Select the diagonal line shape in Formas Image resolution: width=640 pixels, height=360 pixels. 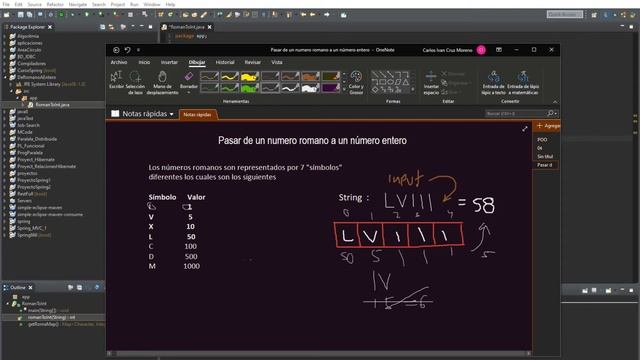point(375,74)
